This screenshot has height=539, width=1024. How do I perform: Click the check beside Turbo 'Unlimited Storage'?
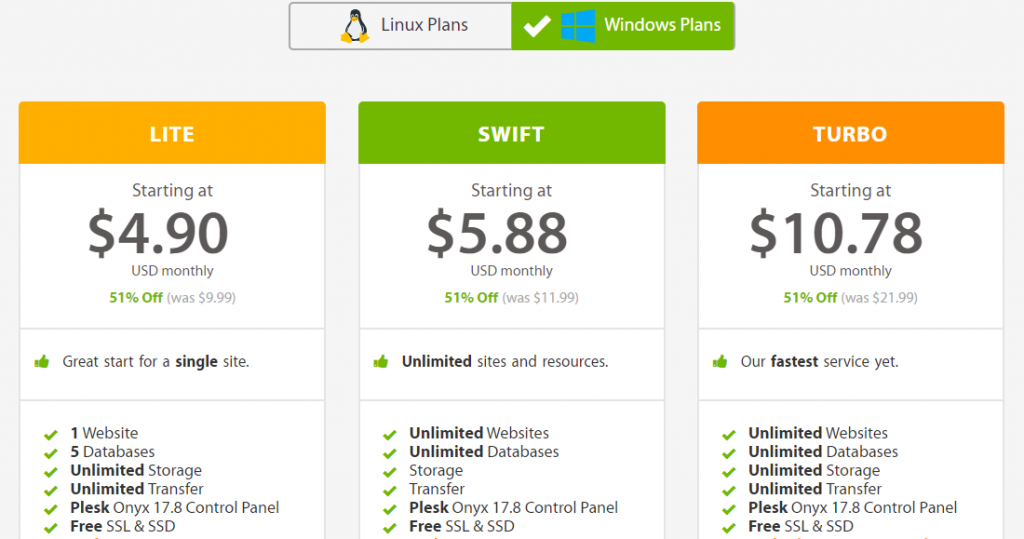[x=729, y=472]
